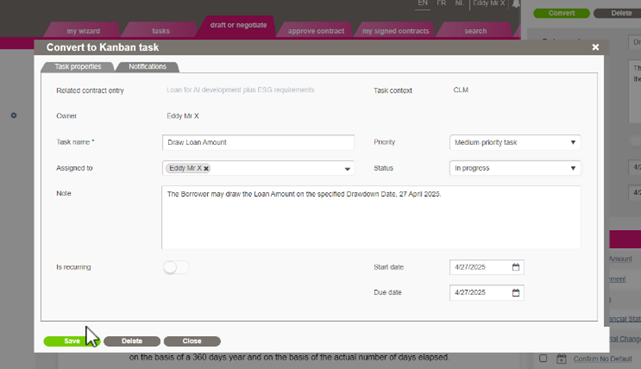This screenshot has height=369, width=641.
Task: Switch language to EN
Action: (x=423, y=3)
